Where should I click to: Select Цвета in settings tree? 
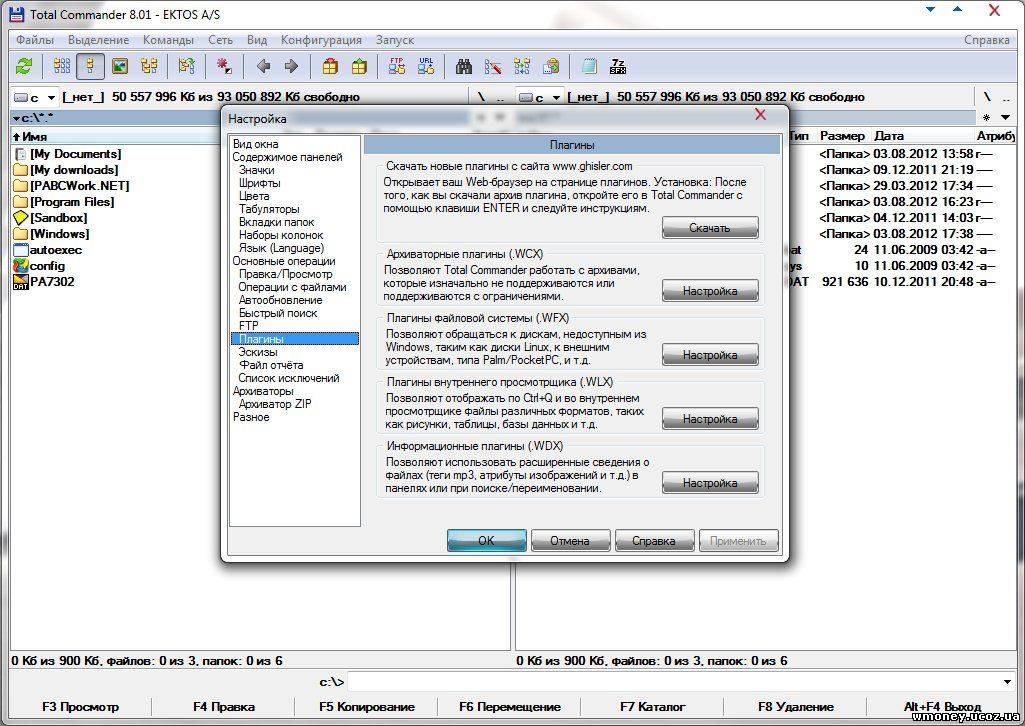pos(254,196)
